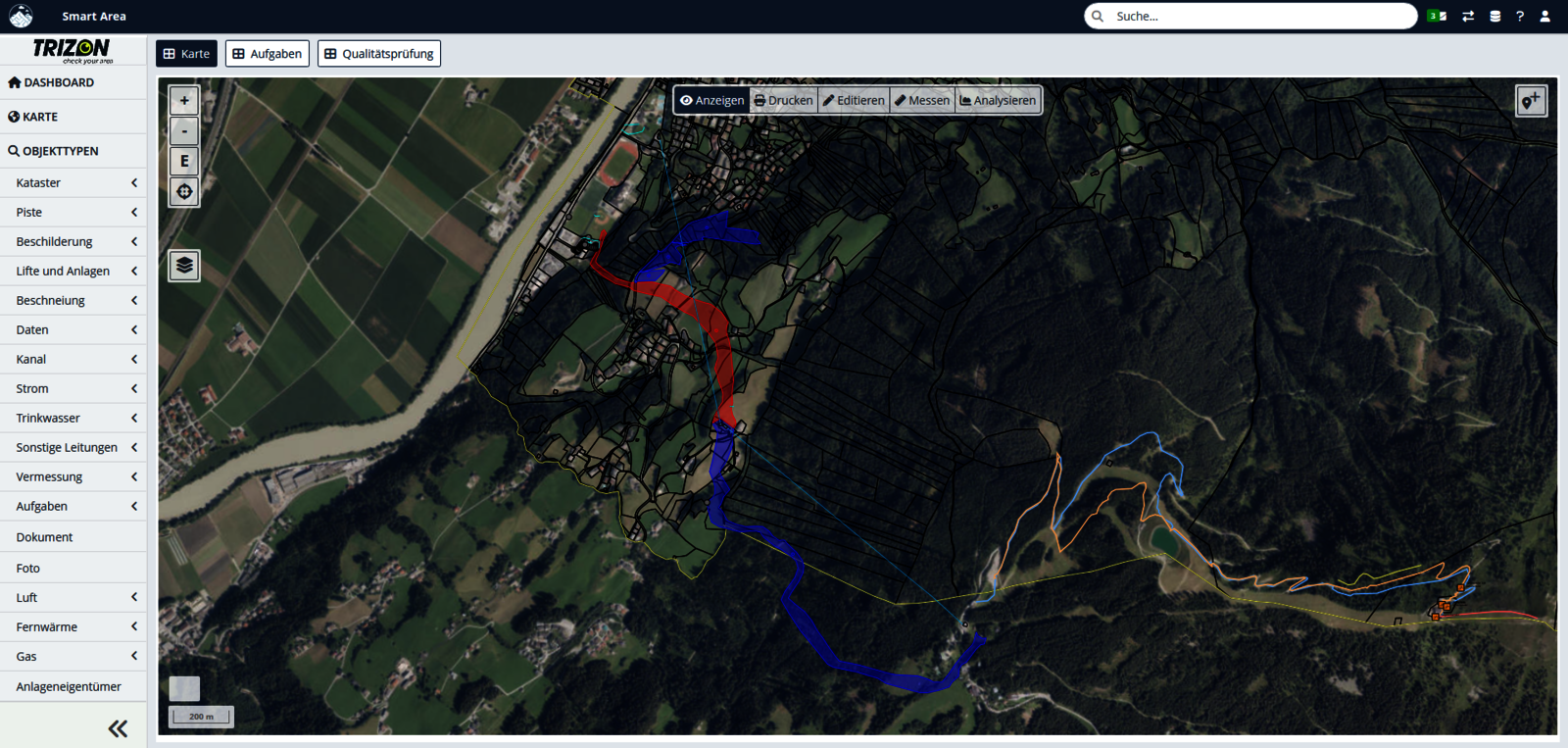Switch to the Aufgaben tab
This screenshot has height=748, width=1568.
[267, 54]
